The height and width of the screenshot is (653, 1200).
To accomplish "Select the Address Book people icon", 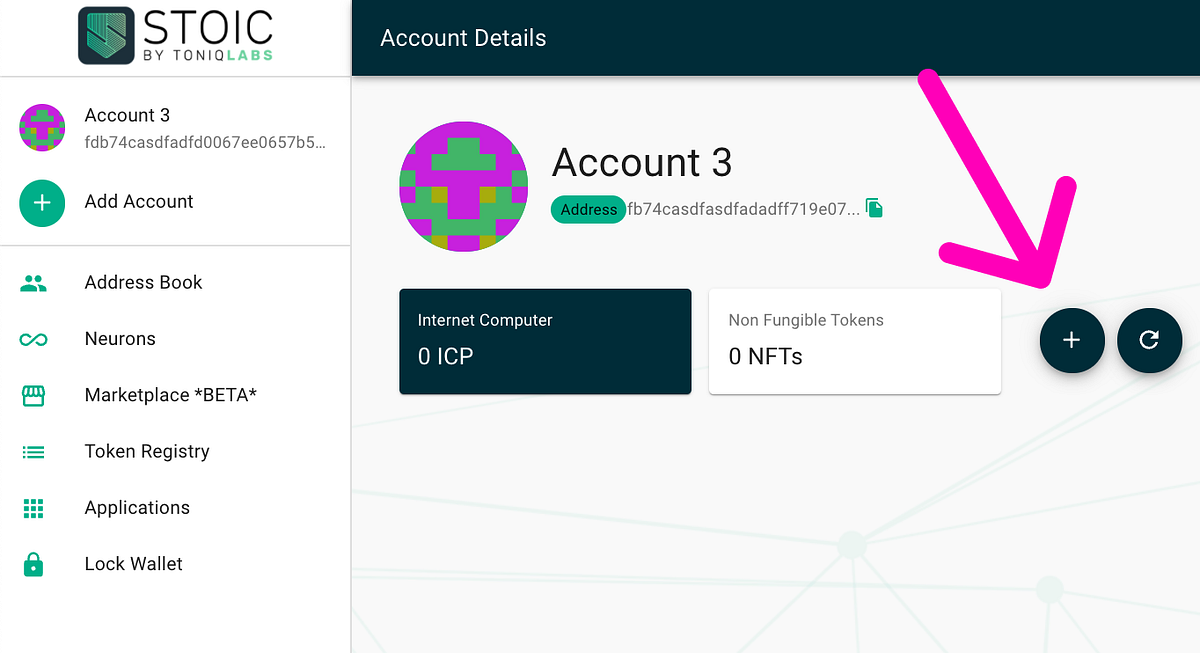I will pos(33,282).
